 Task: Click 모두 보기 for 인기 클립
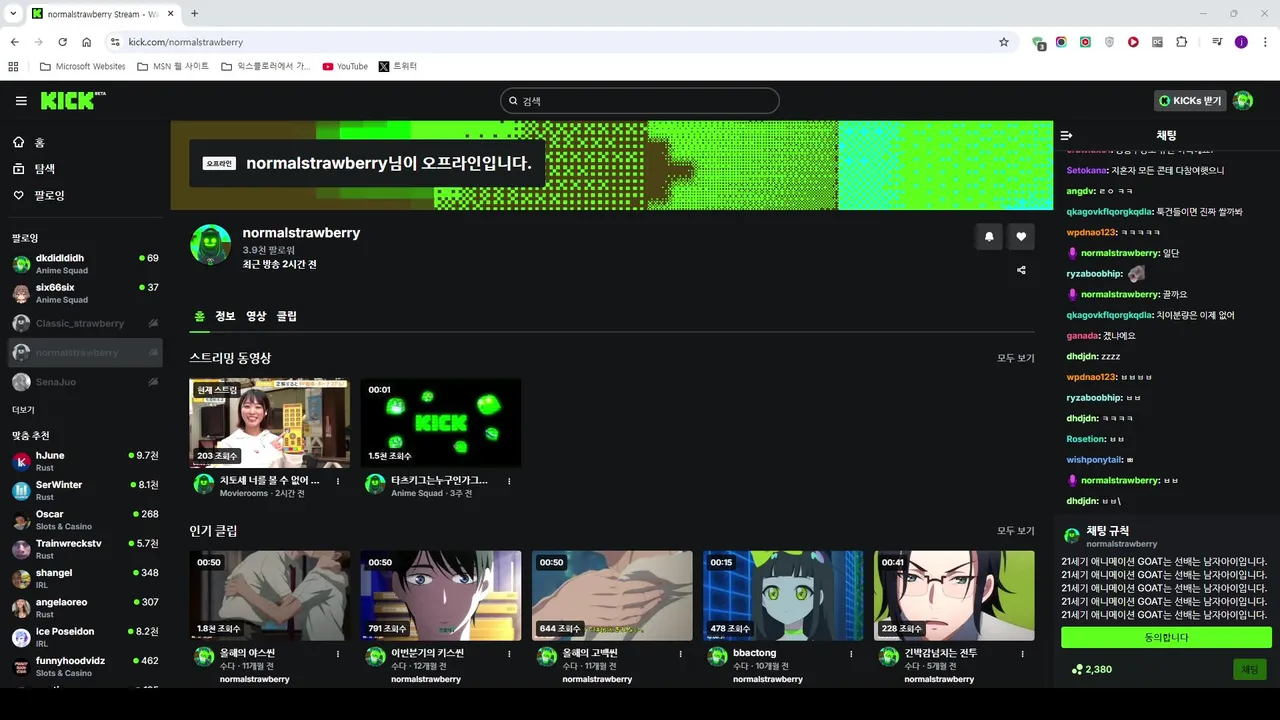click(x=1016, y=531)
